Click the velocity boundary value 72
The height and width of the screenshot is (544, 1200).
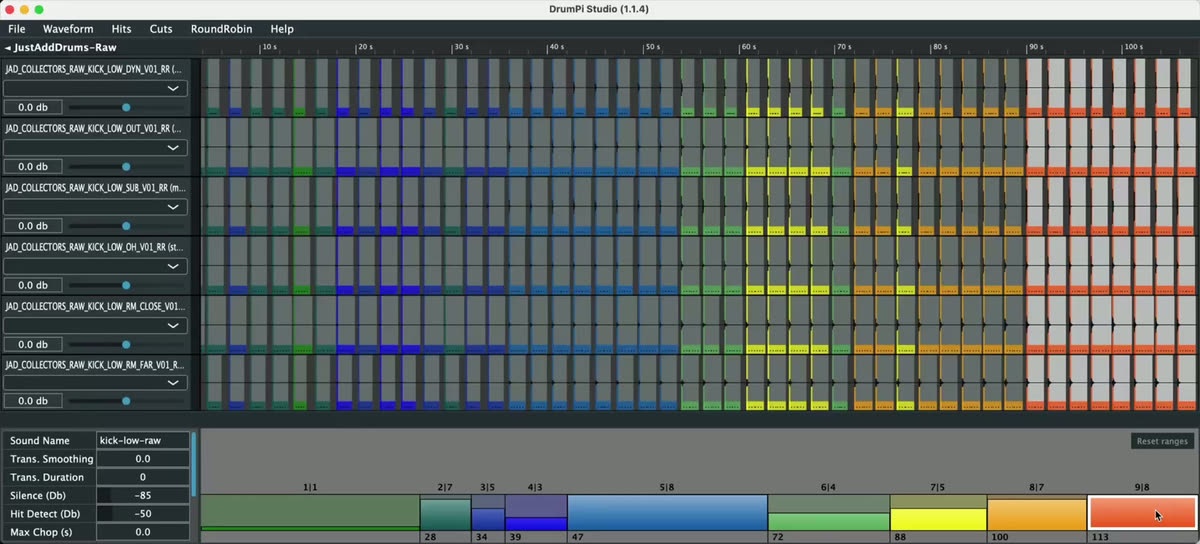[x=776, y=537]
